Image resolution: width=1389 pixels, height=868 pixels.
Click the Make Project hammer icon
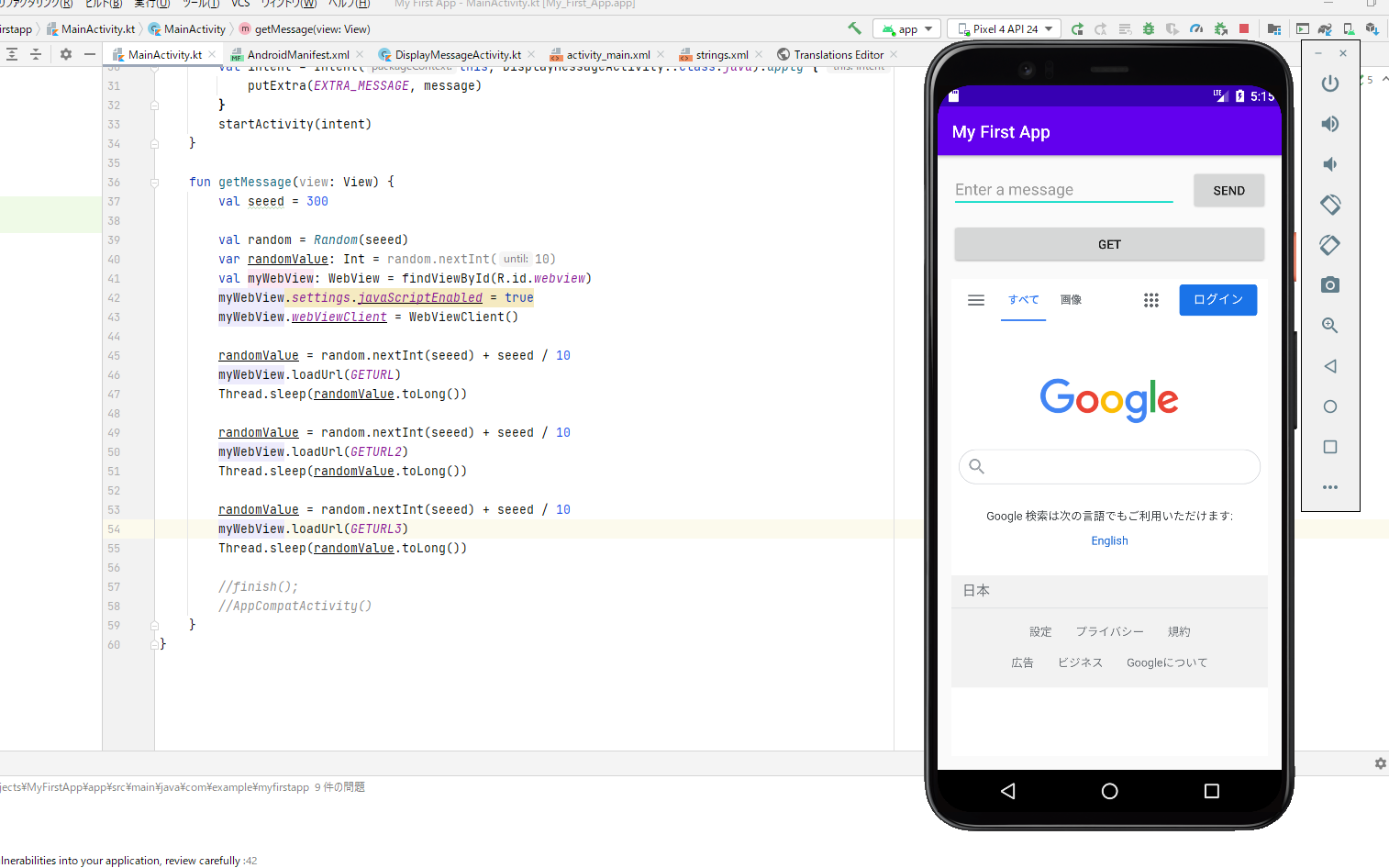pos(854,28)
